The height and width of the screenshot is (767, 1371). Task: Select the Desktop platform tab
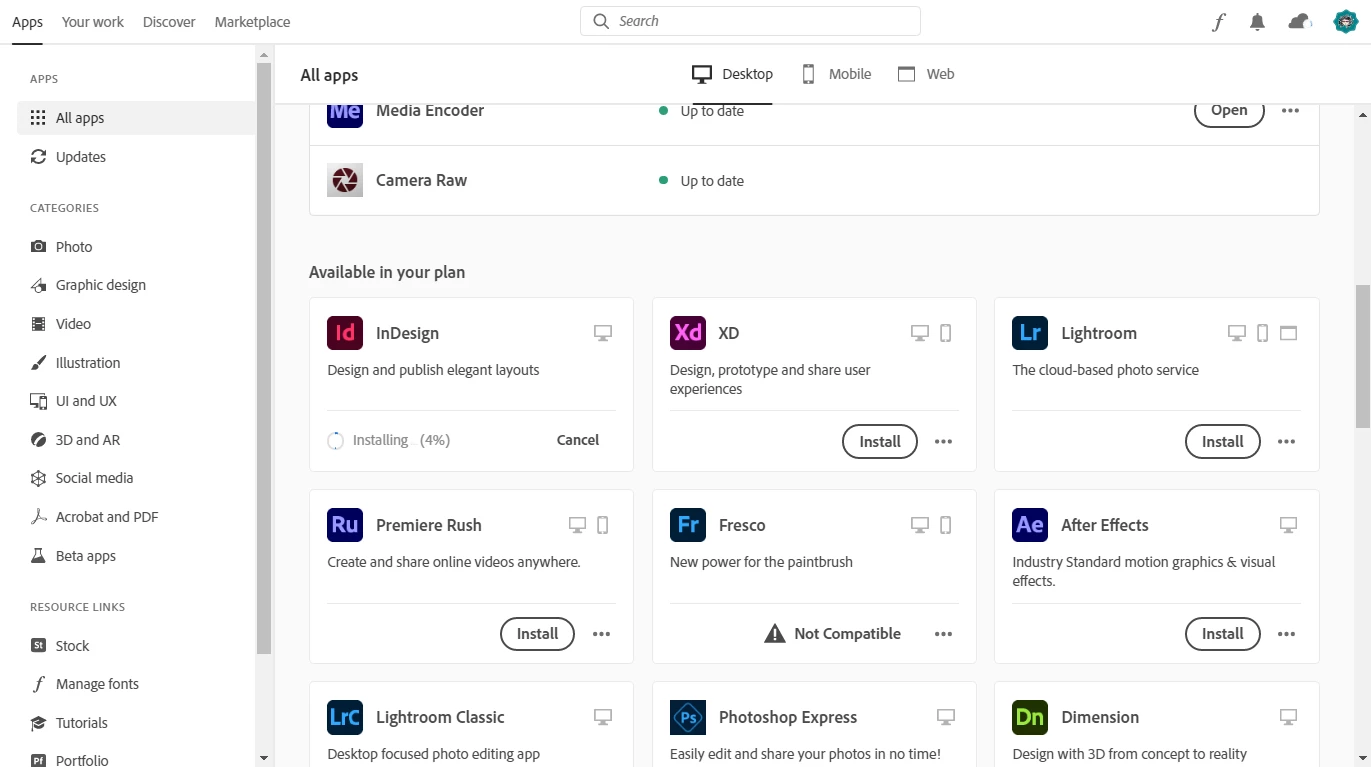point(732,74)
